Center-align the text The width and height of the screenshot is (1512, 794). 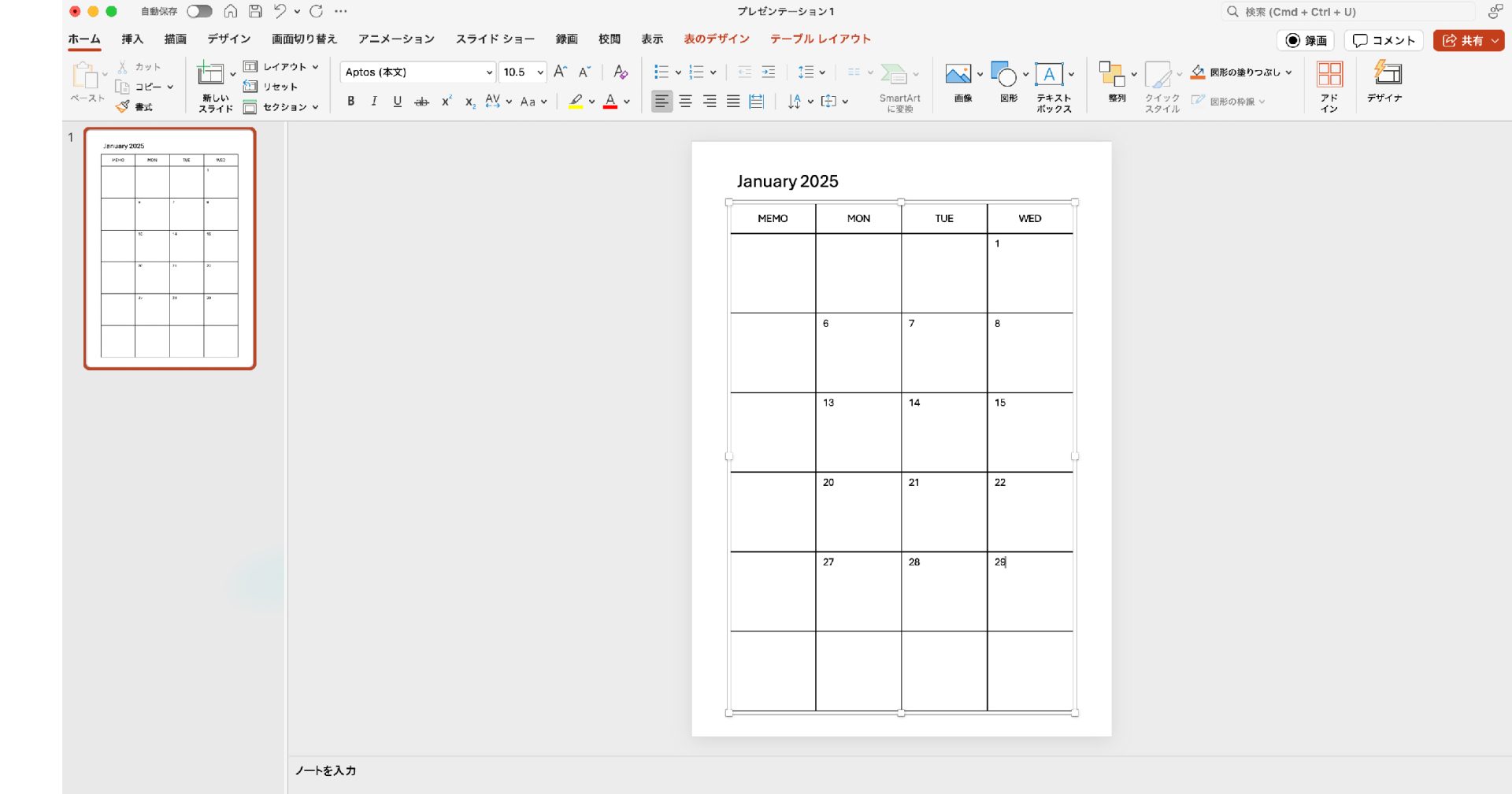[686, 101]
